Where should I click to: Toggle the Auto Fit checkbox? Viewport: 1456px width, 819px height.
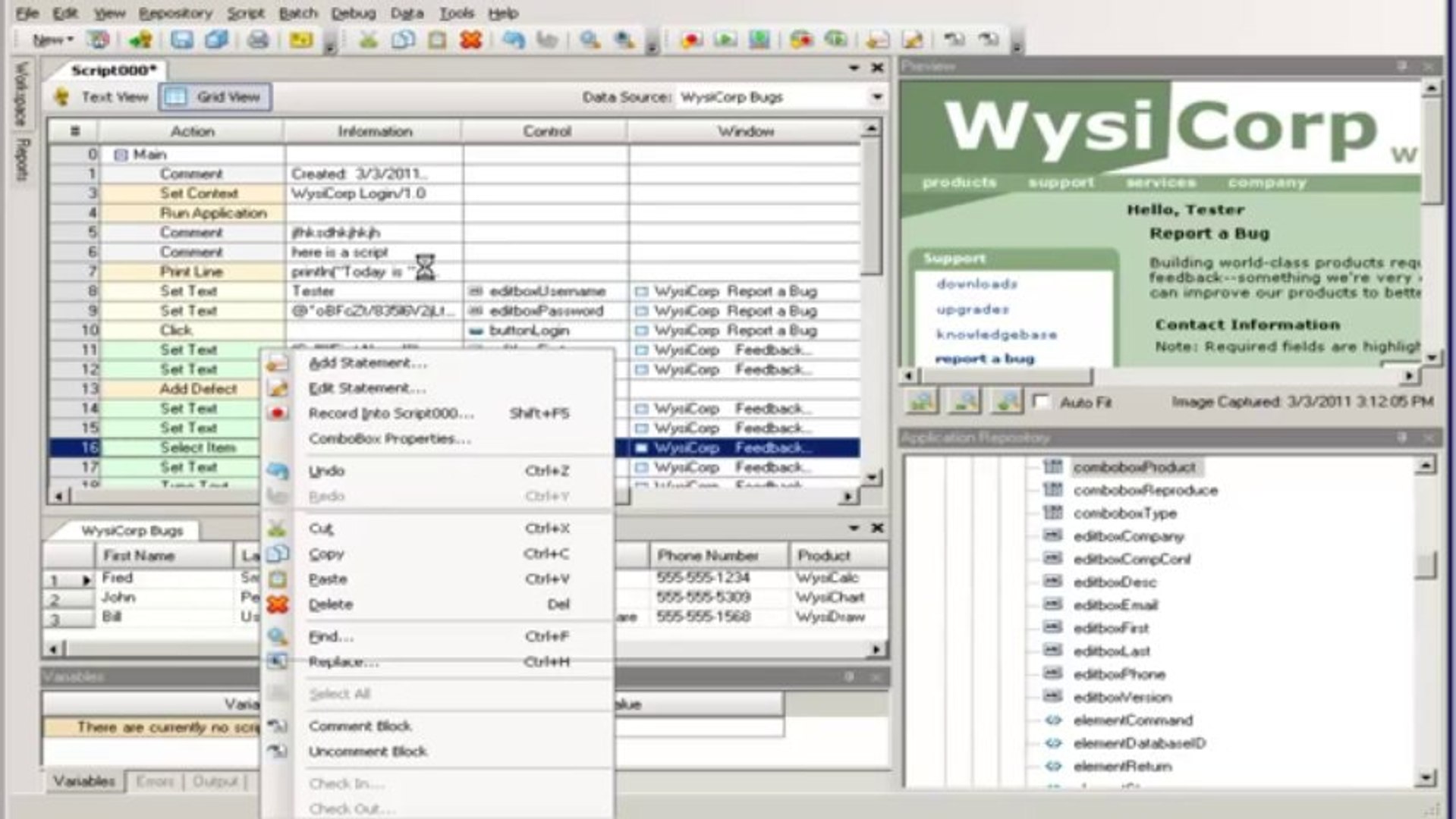click(x=1042, y=401)
